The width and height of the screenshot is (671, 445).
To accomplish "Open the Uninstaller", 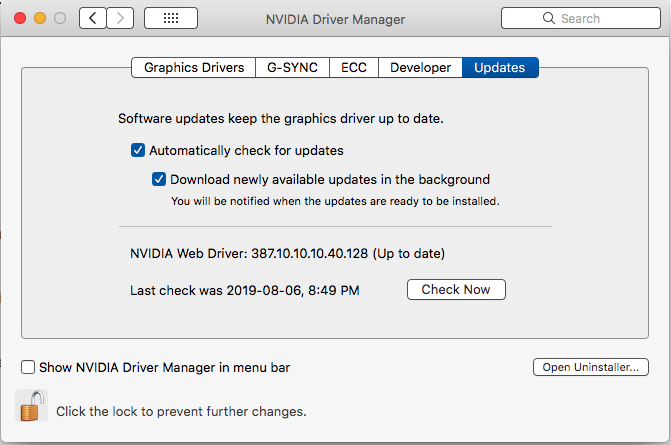I will (591, 367).
